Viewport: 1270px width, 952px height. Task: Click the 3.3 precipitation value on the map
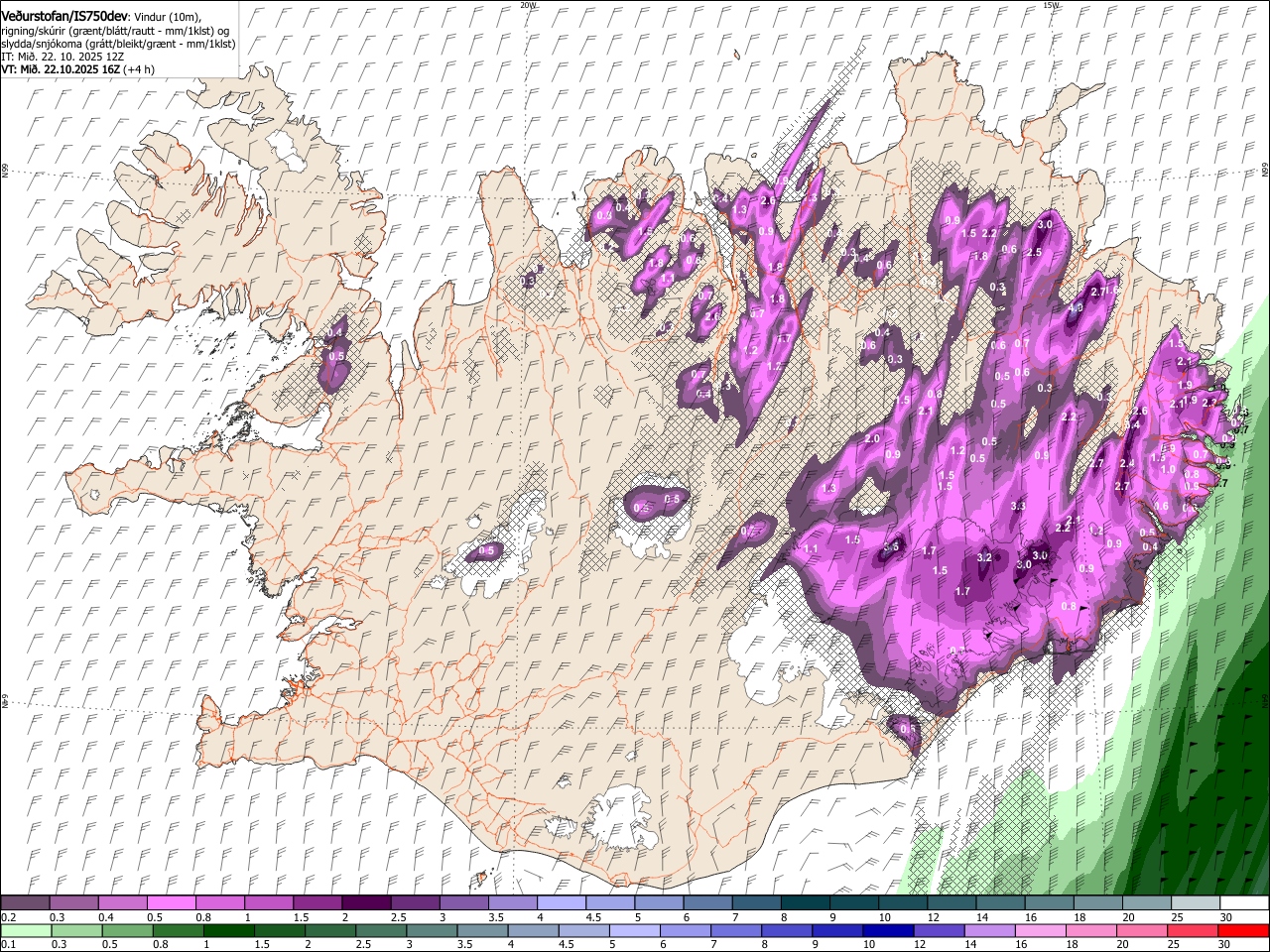[x=1017, y=507]
